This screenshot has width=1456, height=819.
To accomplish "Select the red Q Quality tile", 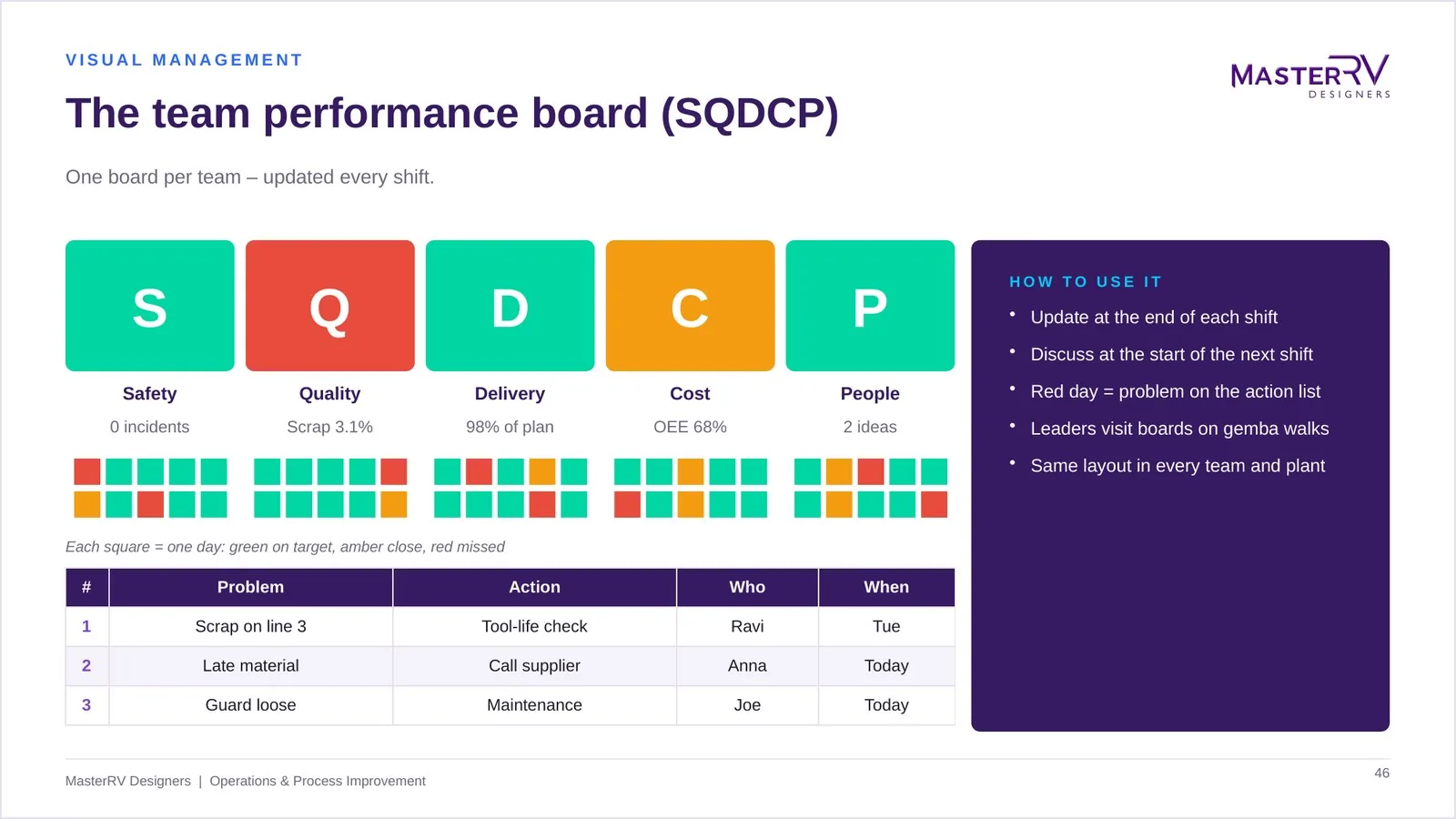I will pos(330,306).
